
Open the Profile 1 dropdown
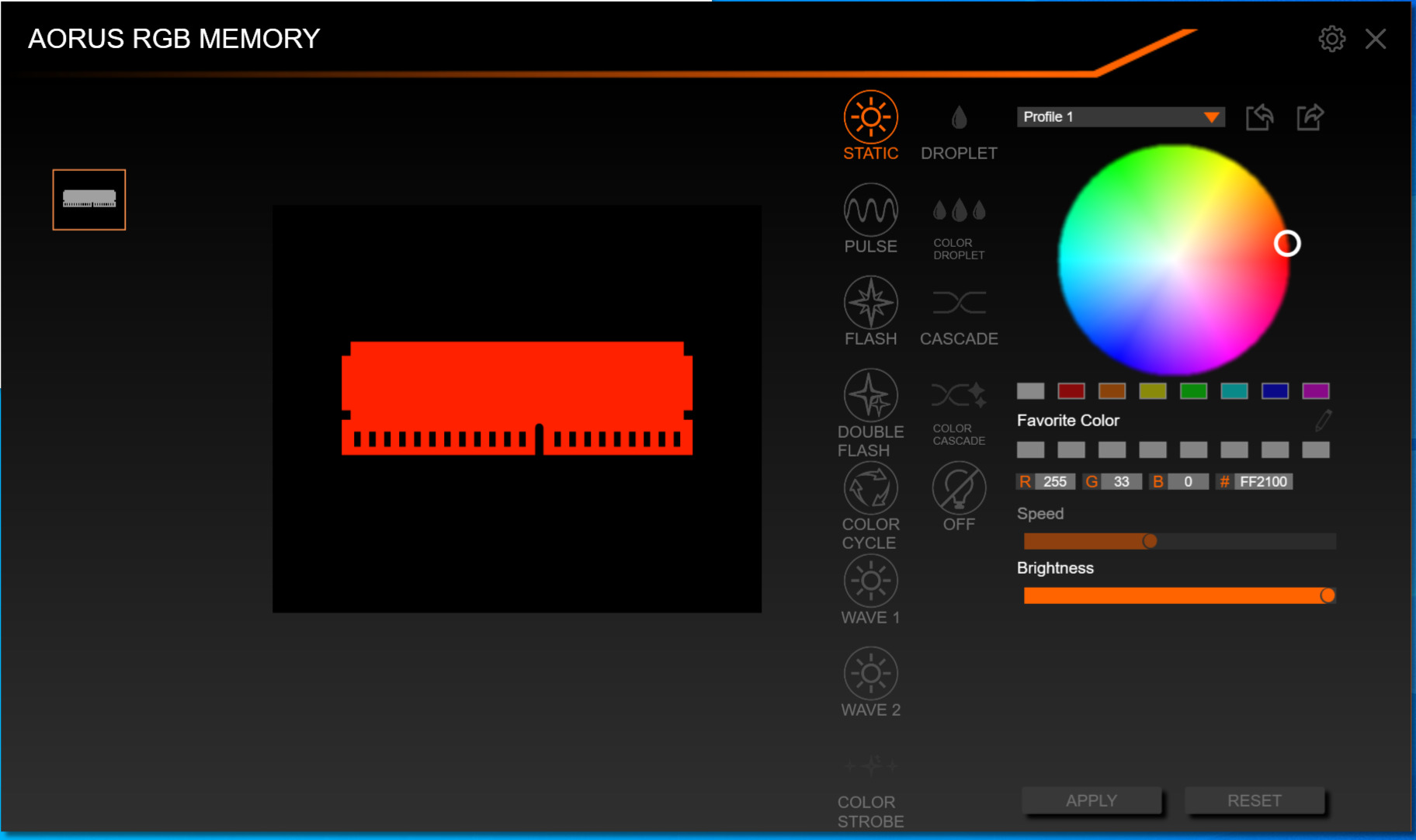pyautogui.click(x=1120, y=116)
